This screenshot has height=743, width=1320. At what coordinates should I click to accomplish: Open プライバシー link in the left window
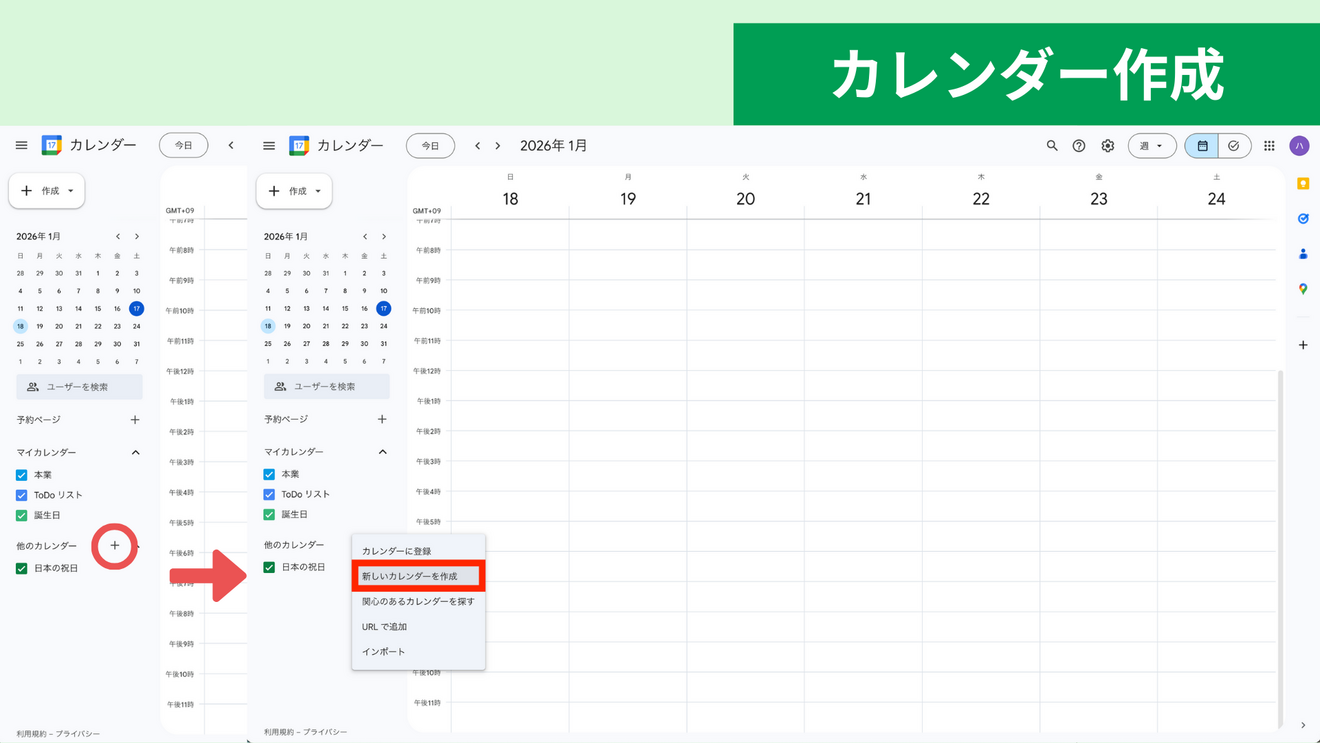pyautogui.click(x=77, y=734)
